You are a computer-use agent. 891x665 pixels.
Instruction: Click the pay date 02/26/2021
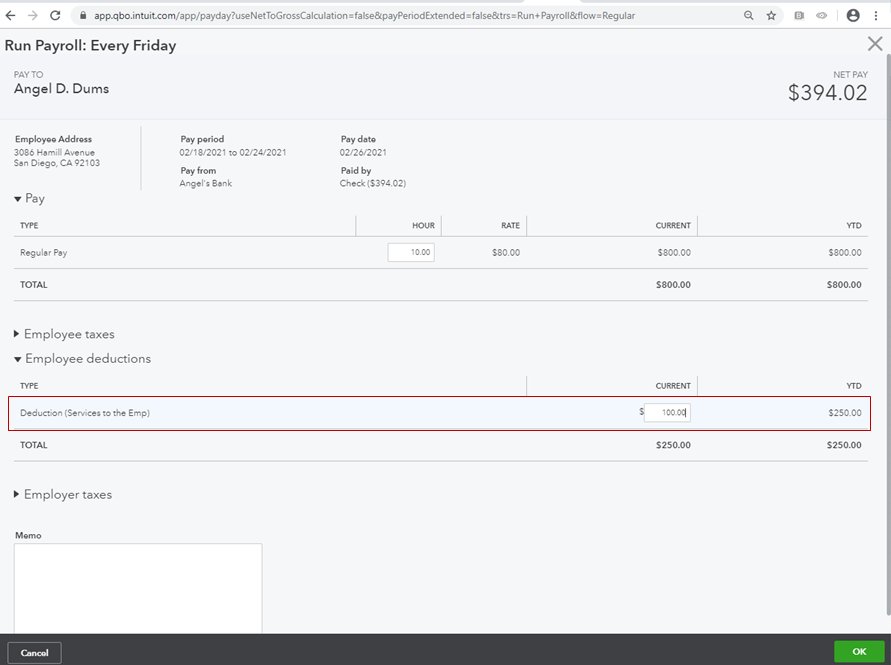coord(363,152)
